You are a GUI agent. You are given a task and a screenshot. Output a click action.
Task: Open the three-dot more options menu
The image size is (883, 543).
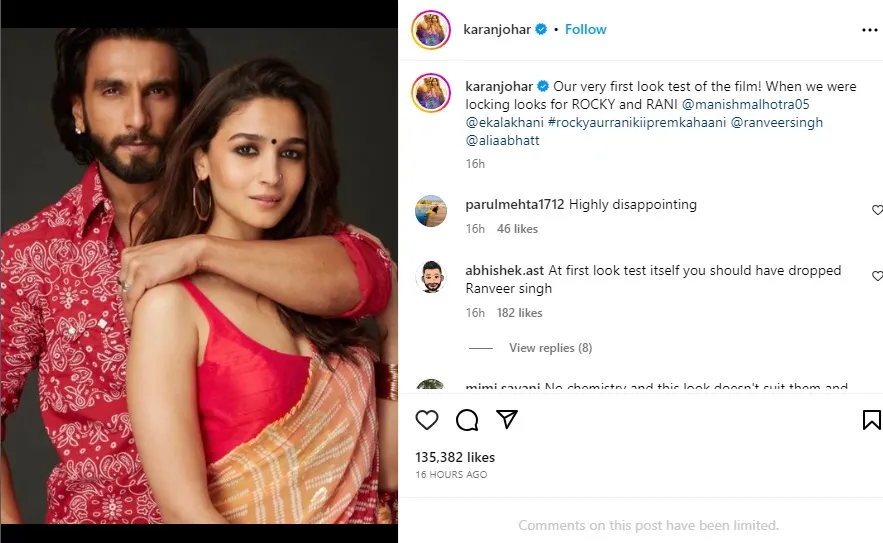point(869,30)
